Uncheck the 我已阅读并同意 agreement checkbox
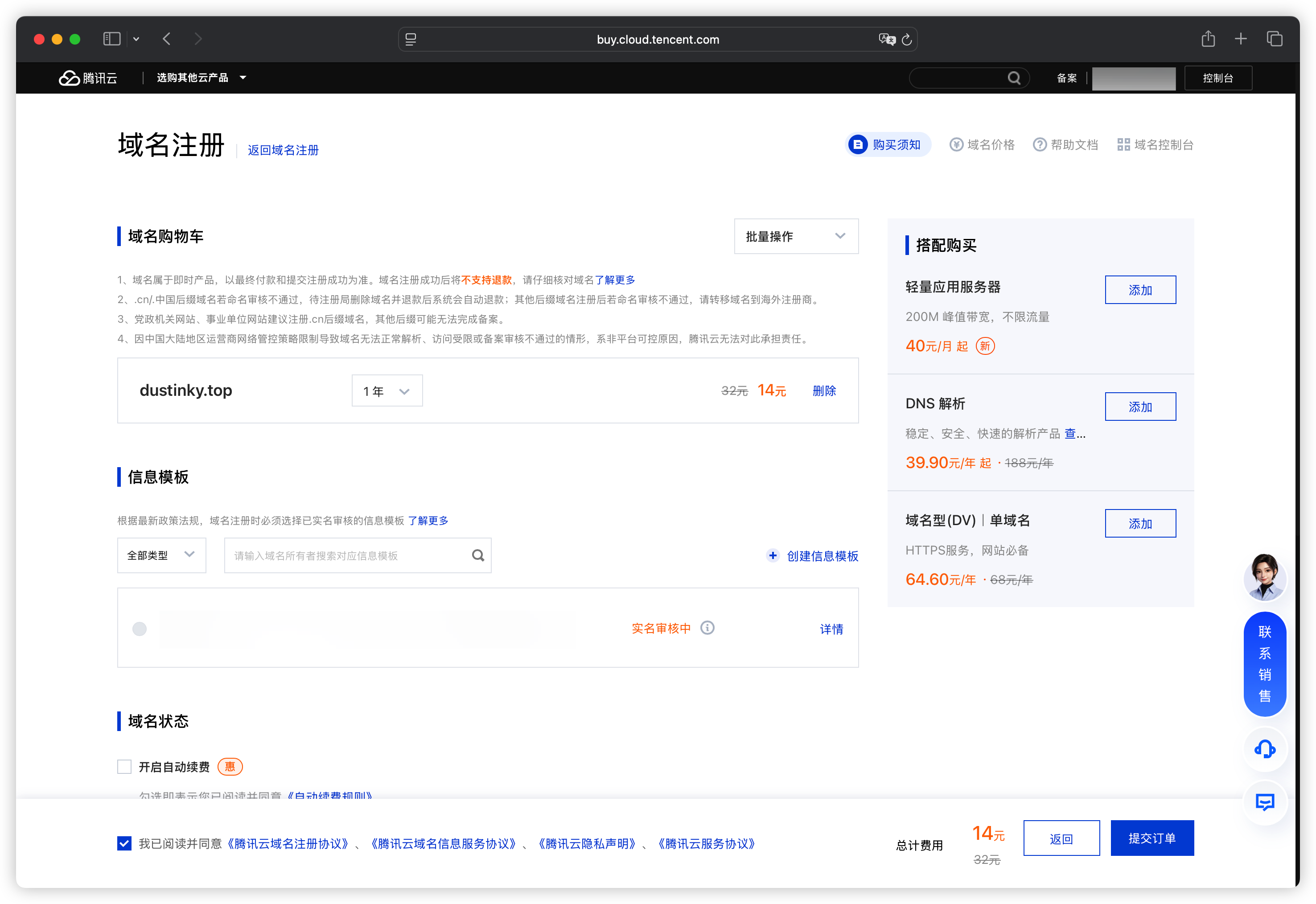 pos(124,843)
